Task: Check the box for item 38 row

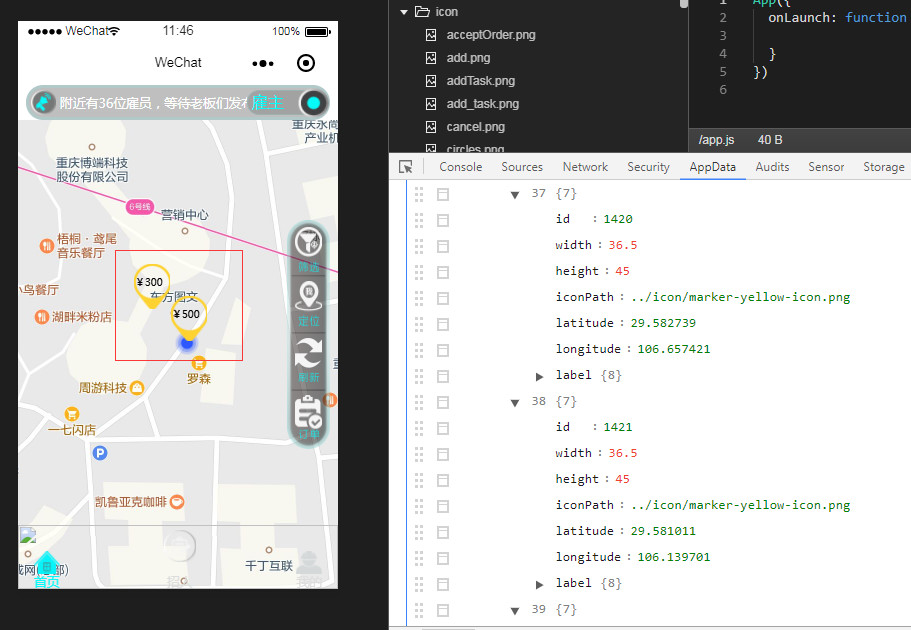Action: click(x=443, y=402)
